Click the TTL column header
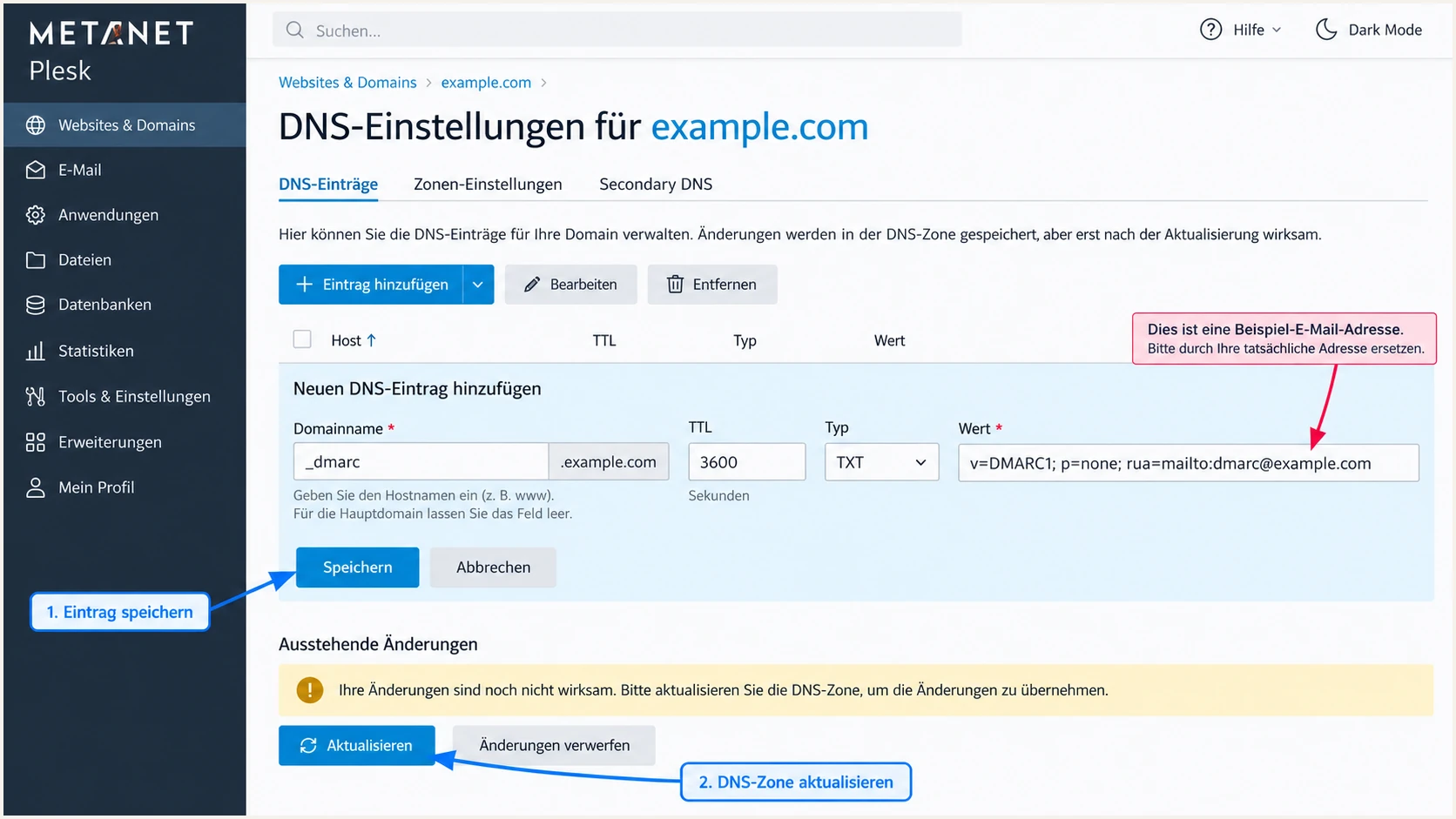Viewport: 1456px width, 819px height. coord(604,340)
